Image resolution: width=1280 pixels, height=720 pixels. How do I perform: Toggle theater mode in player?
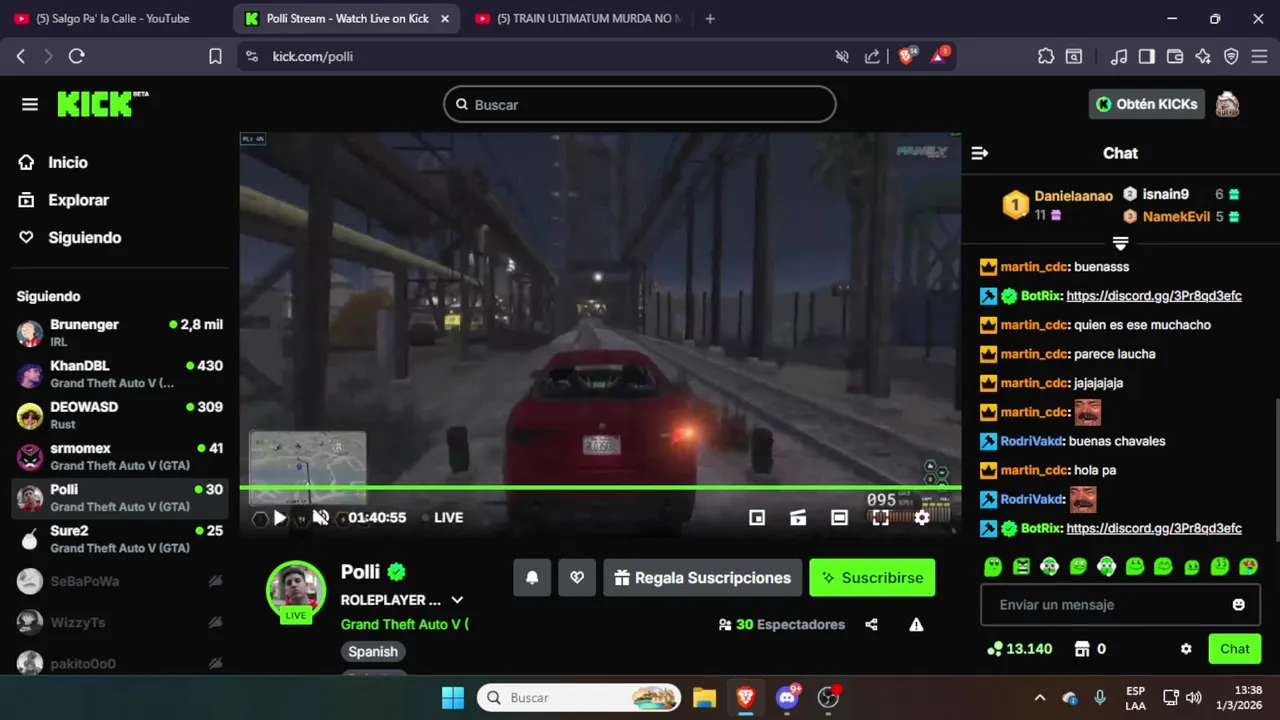point(839,517)
